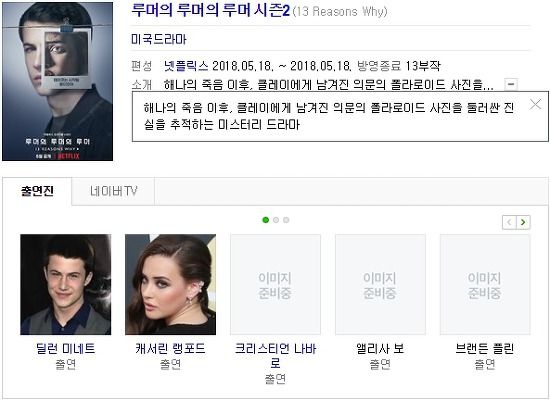
Task: Select the second pagination dot
Action: [276, 220]
